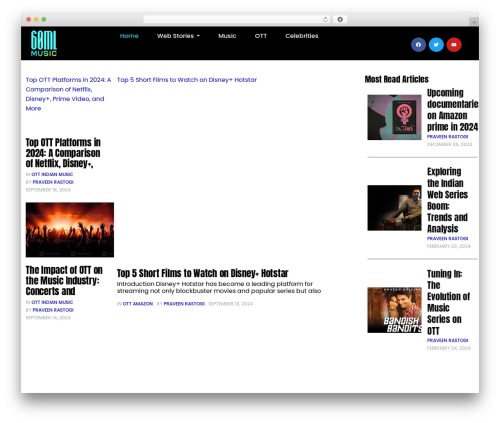Go to the Home menu item

129,36
